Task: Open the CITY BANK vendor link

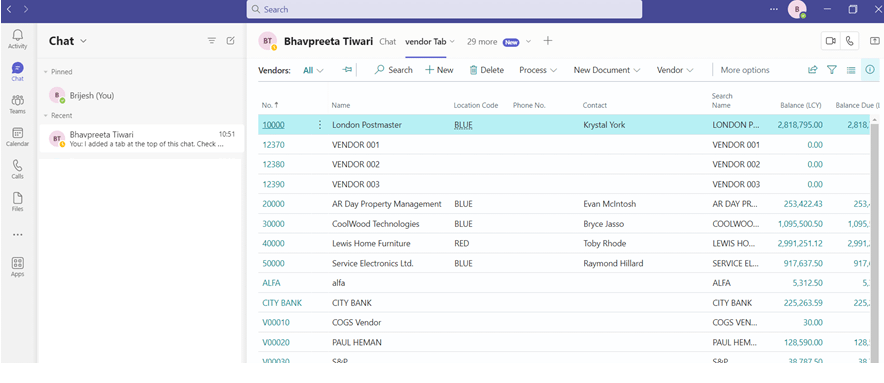Action: (282, 302)
